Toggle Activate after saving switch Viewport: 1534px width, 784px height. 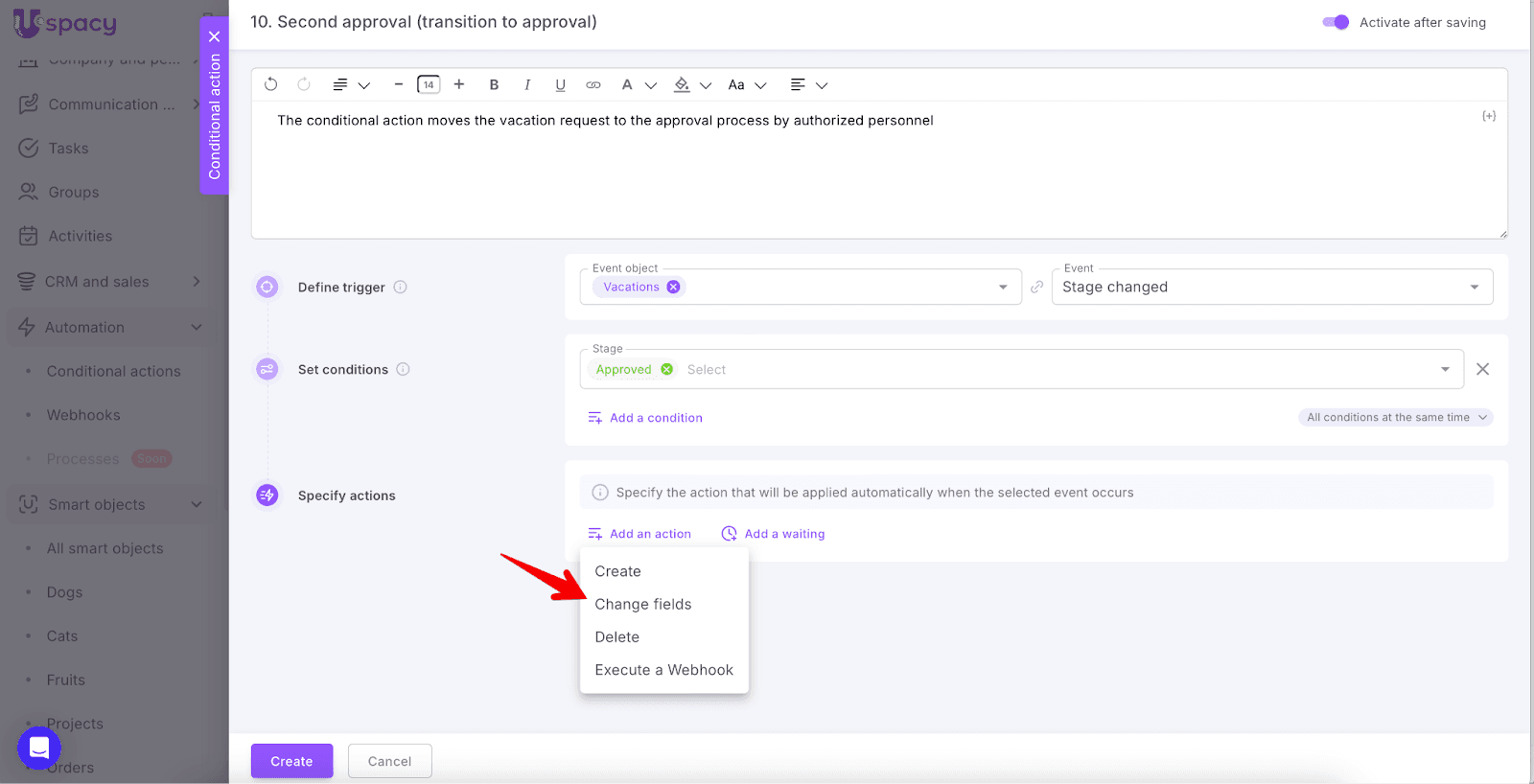click(1336, 22)
